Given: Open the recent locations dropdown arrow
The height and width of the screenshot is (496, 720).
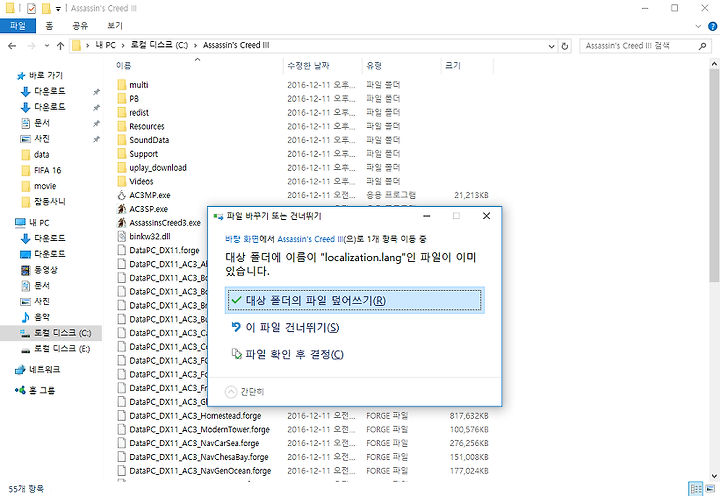Looking at the screenshot, I should [47, 46].
